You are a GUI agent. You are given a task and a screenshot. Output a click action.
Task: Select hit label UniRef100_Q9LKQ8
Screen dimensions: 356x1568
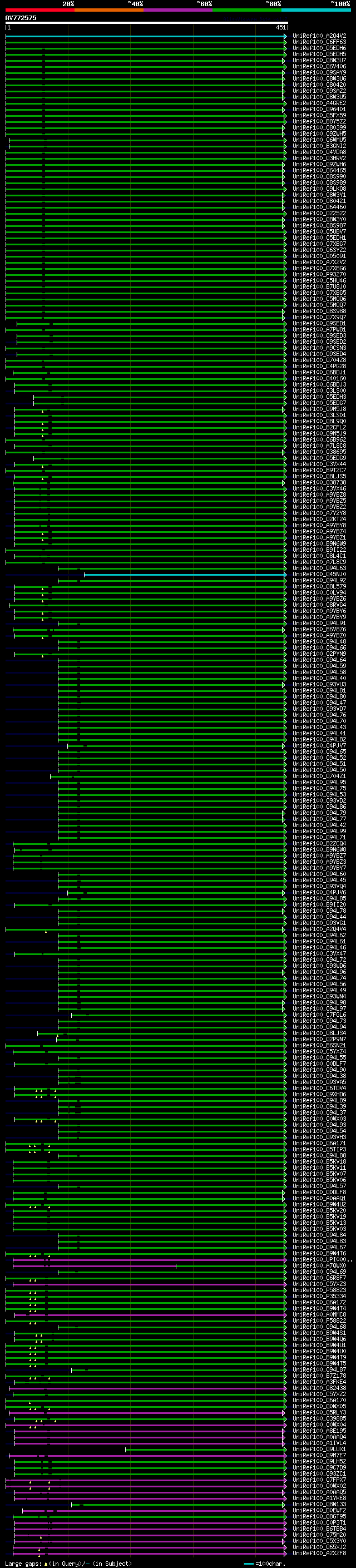pos(319,189)
